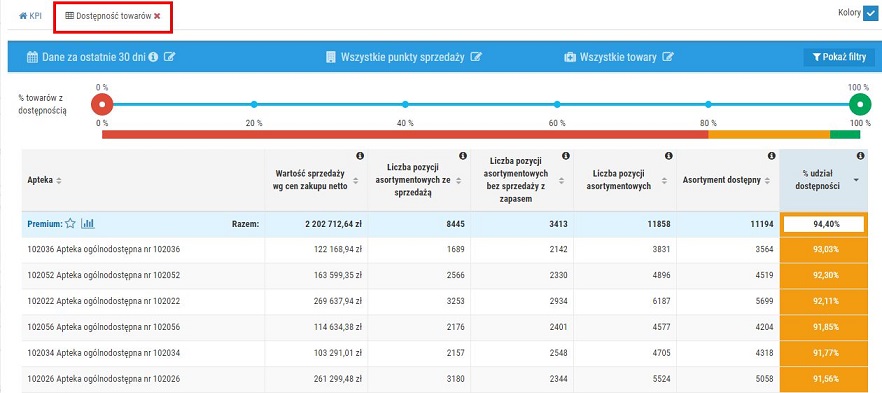Edit the 'Wszystkie towary' filter icon
The width and height of the screenshot is (882, 393).
click(668, 57)
